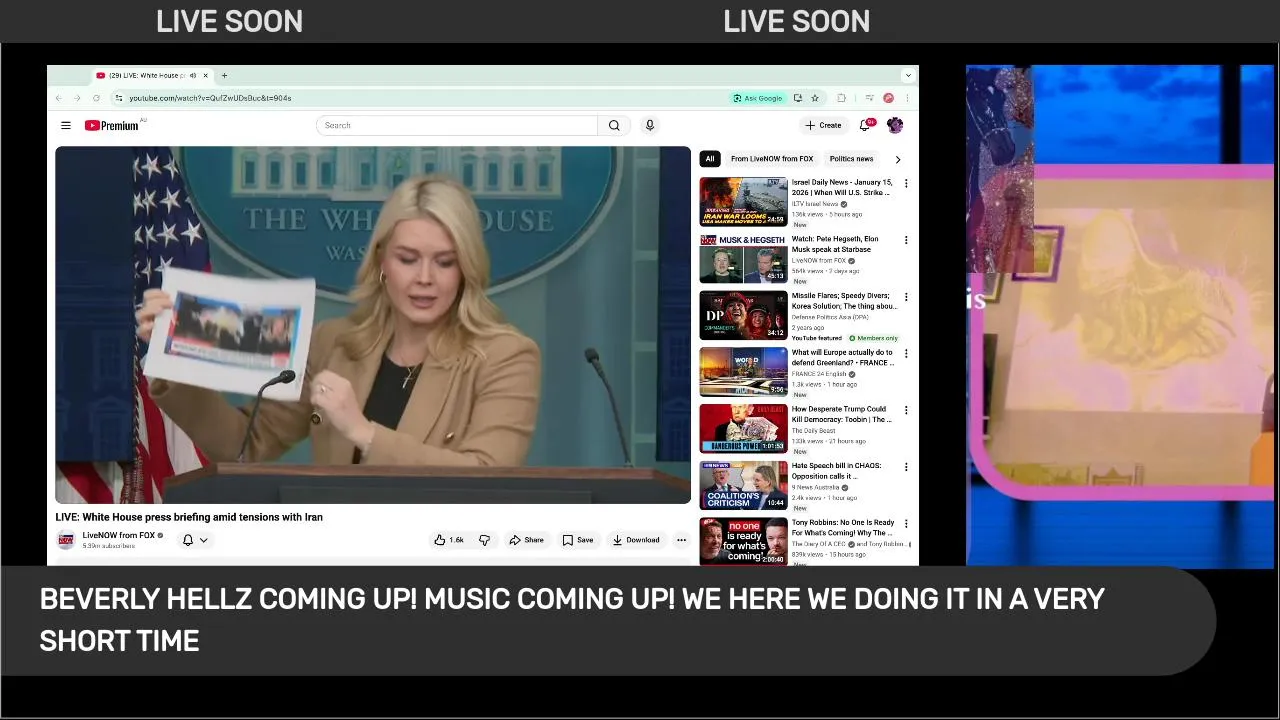Open LiveNOW from FOX channel name

point(118,536)
